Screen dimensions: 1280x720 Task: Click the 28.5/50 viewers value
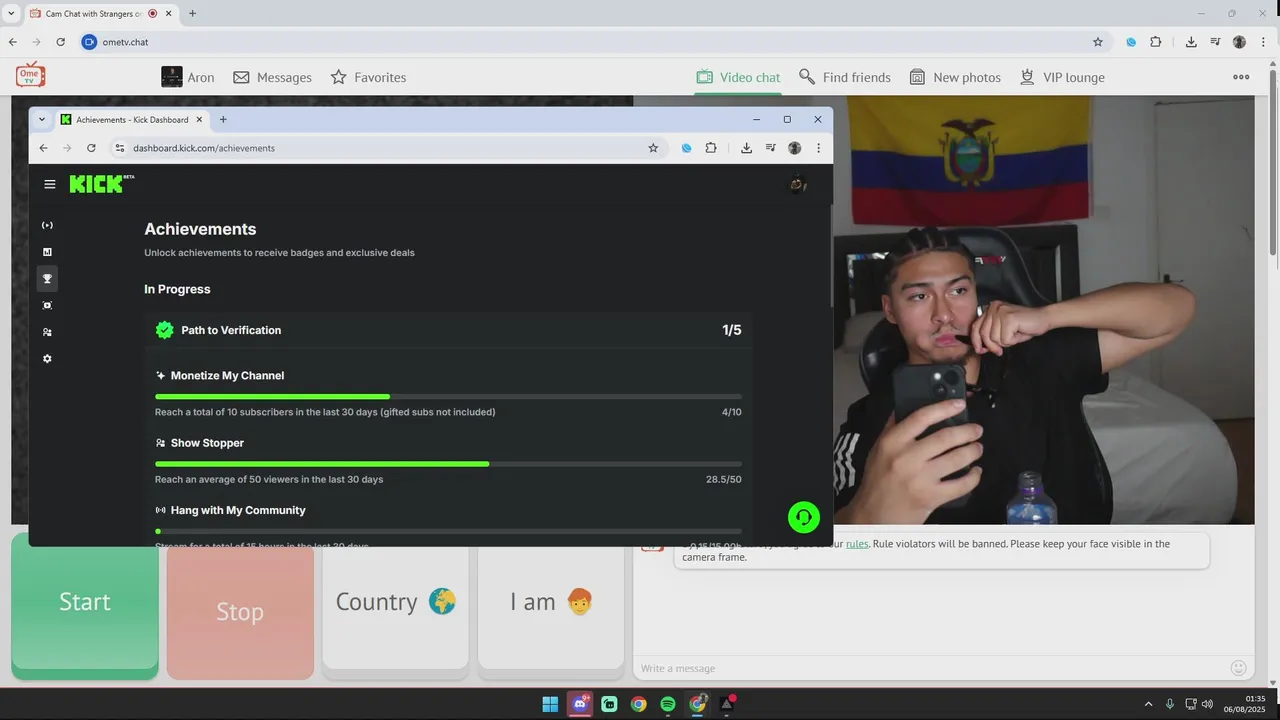[x=724, y=479]
